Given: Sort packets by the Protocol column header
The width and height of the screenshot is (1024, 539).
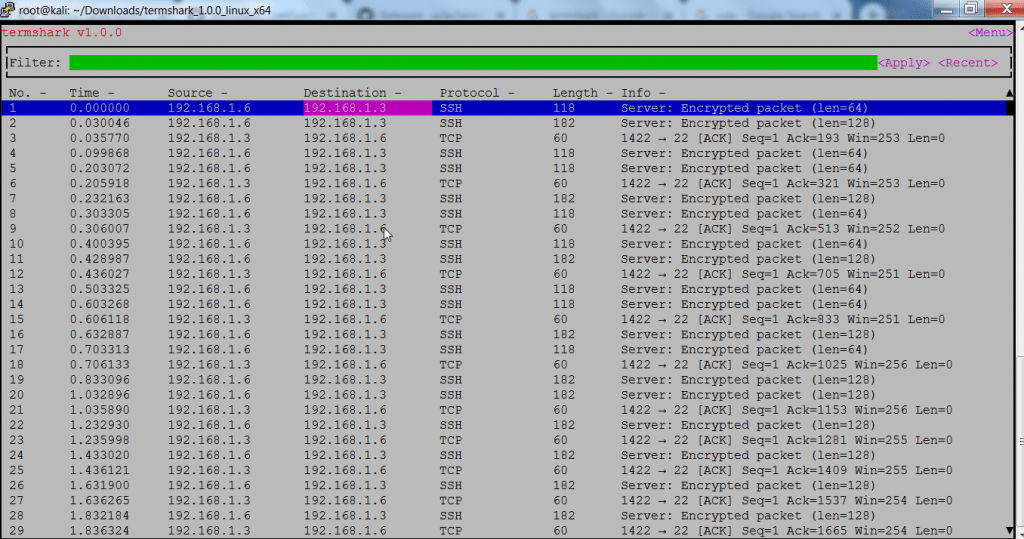Looking at the screenshot, I should (x=477, y=93).
